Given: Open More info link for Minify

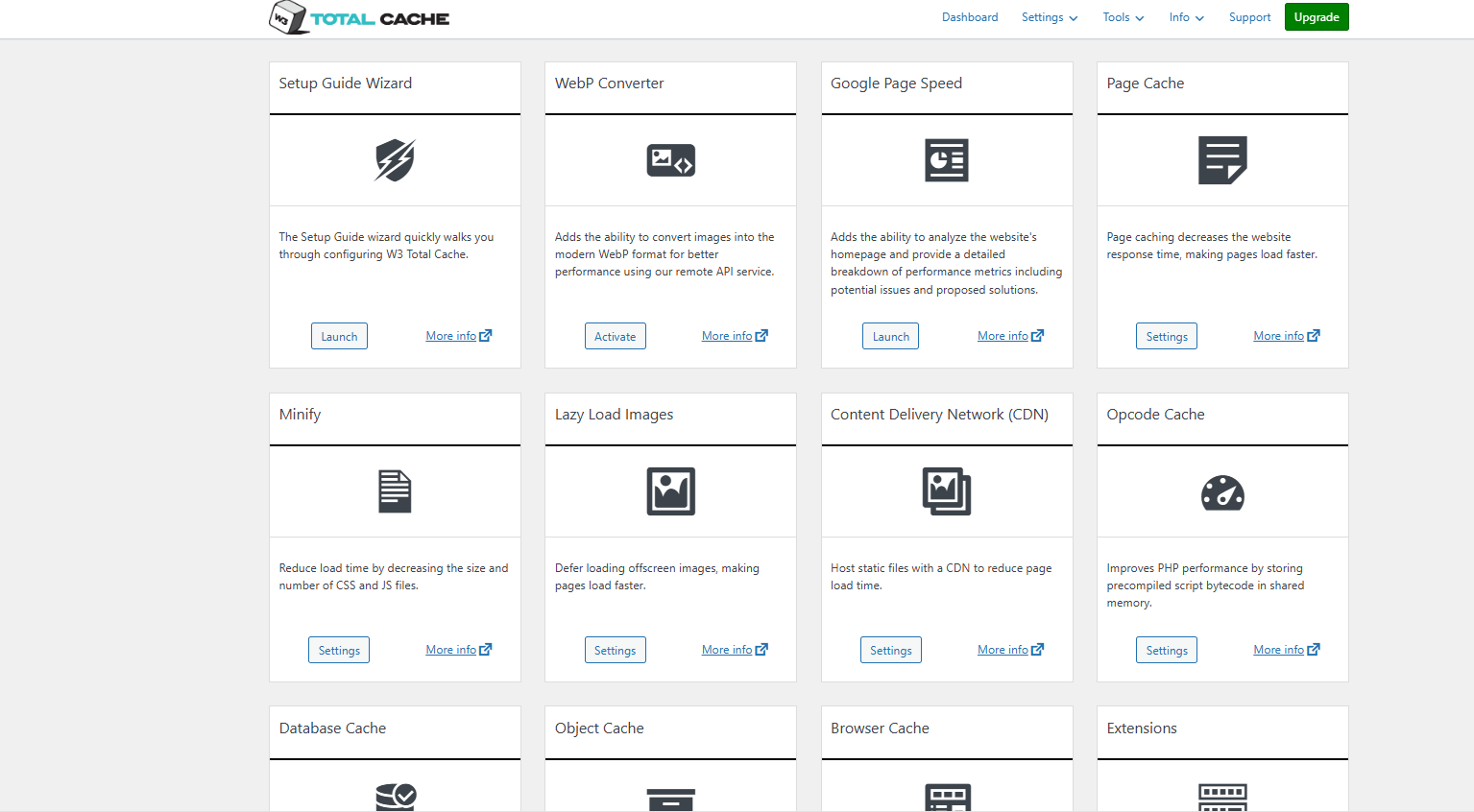Looking at the screenshot, I should click(x=458, y=650).
